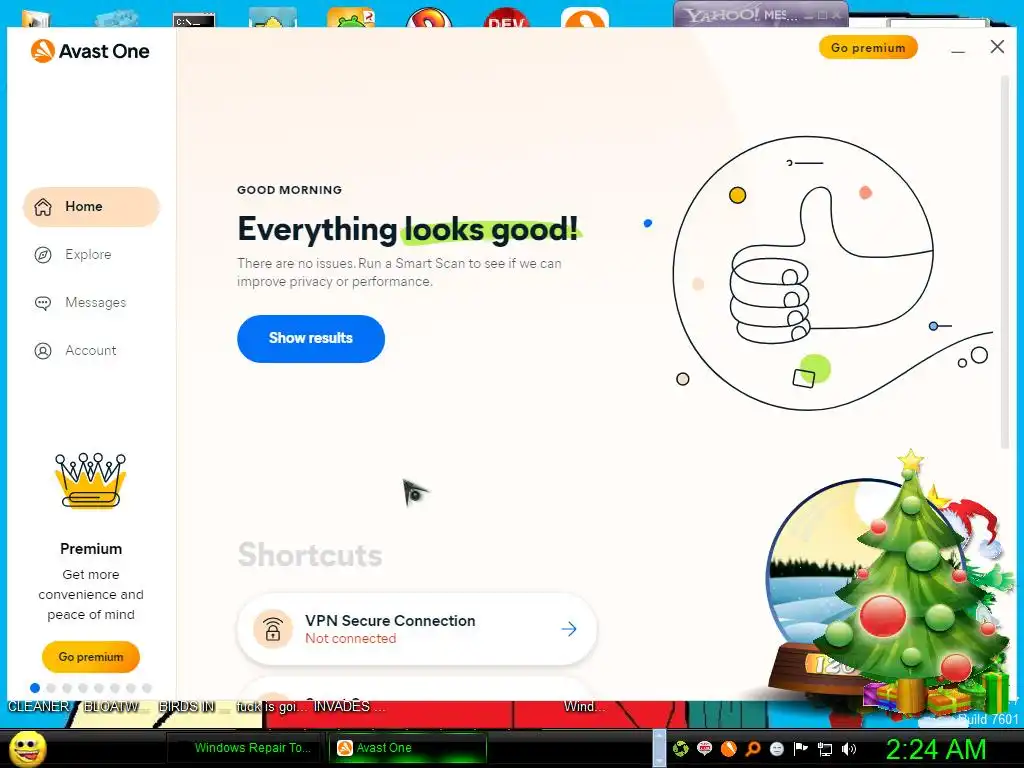The height and width of the screenshot is (768, 1024).
Task: Open the Messages section
Action: point(80,302)
